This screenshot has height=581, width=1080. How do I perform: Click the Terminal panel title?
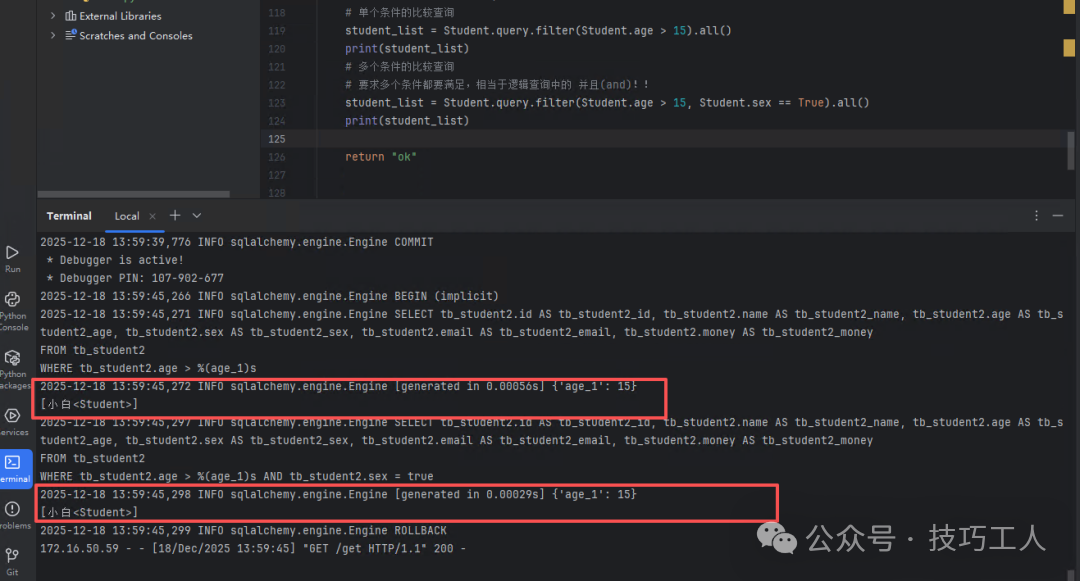coord(69,216)
